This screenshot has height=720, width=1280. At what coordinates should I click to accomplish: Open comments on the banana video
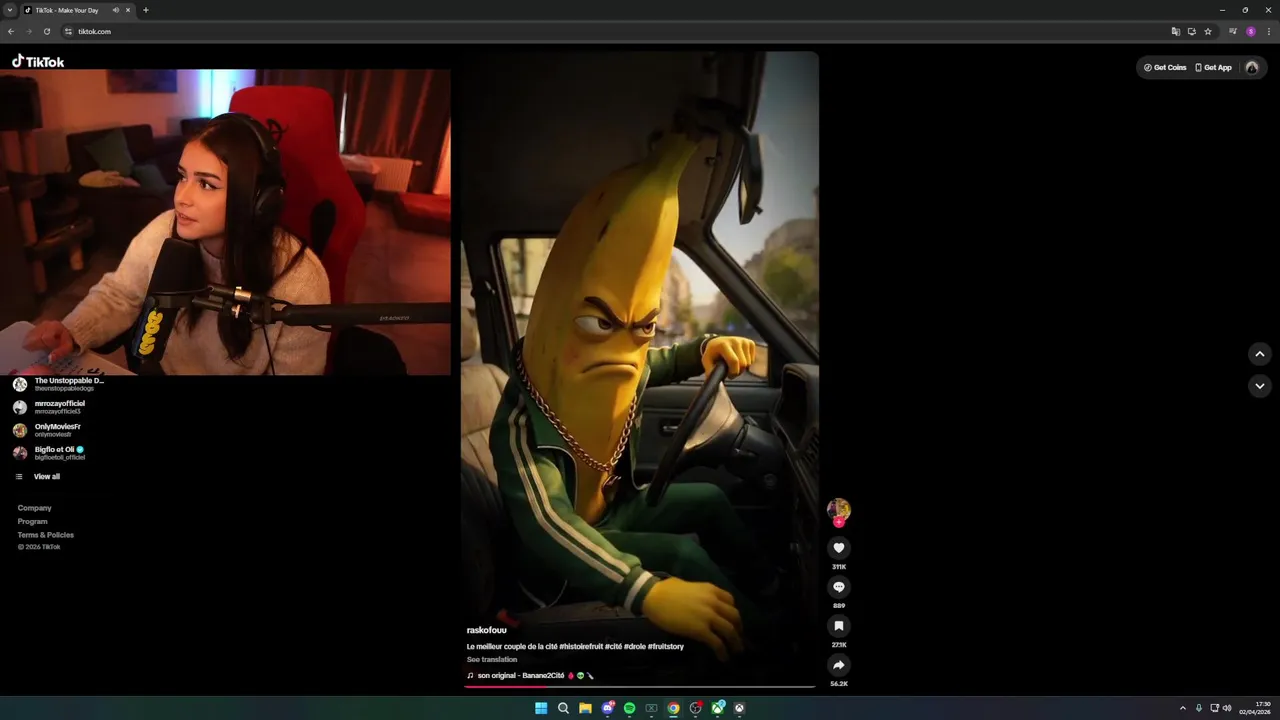(x=839, y=587)
